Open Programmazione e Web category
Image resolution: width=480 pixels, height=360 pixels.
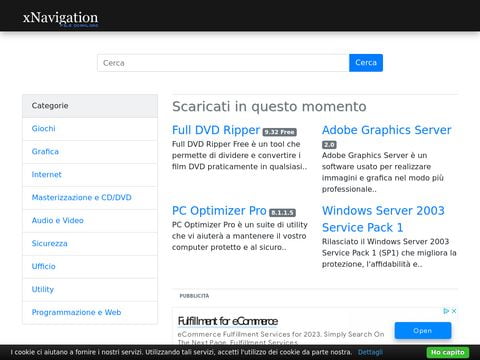[76, 313]
